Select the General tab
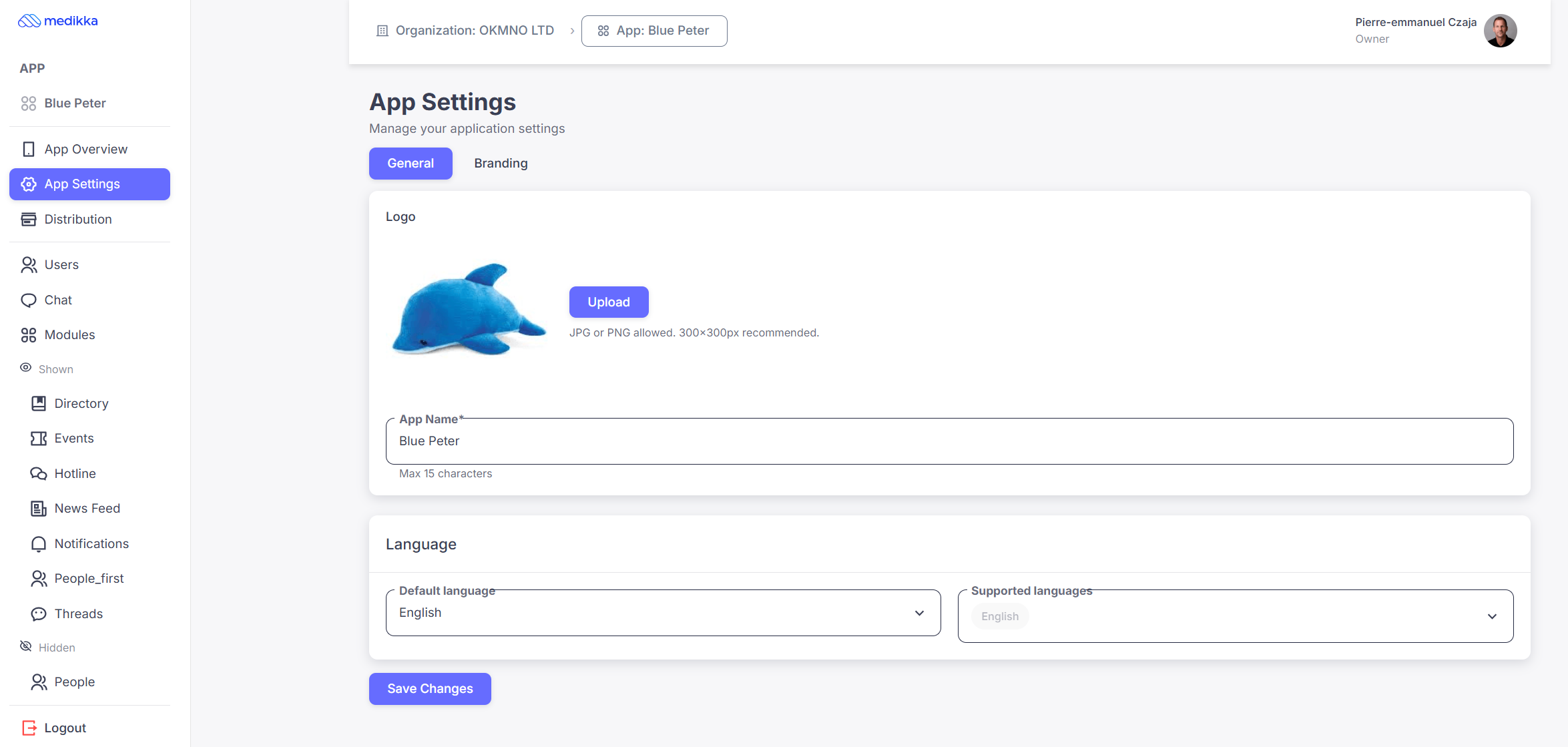 click(x=410, y=164)
